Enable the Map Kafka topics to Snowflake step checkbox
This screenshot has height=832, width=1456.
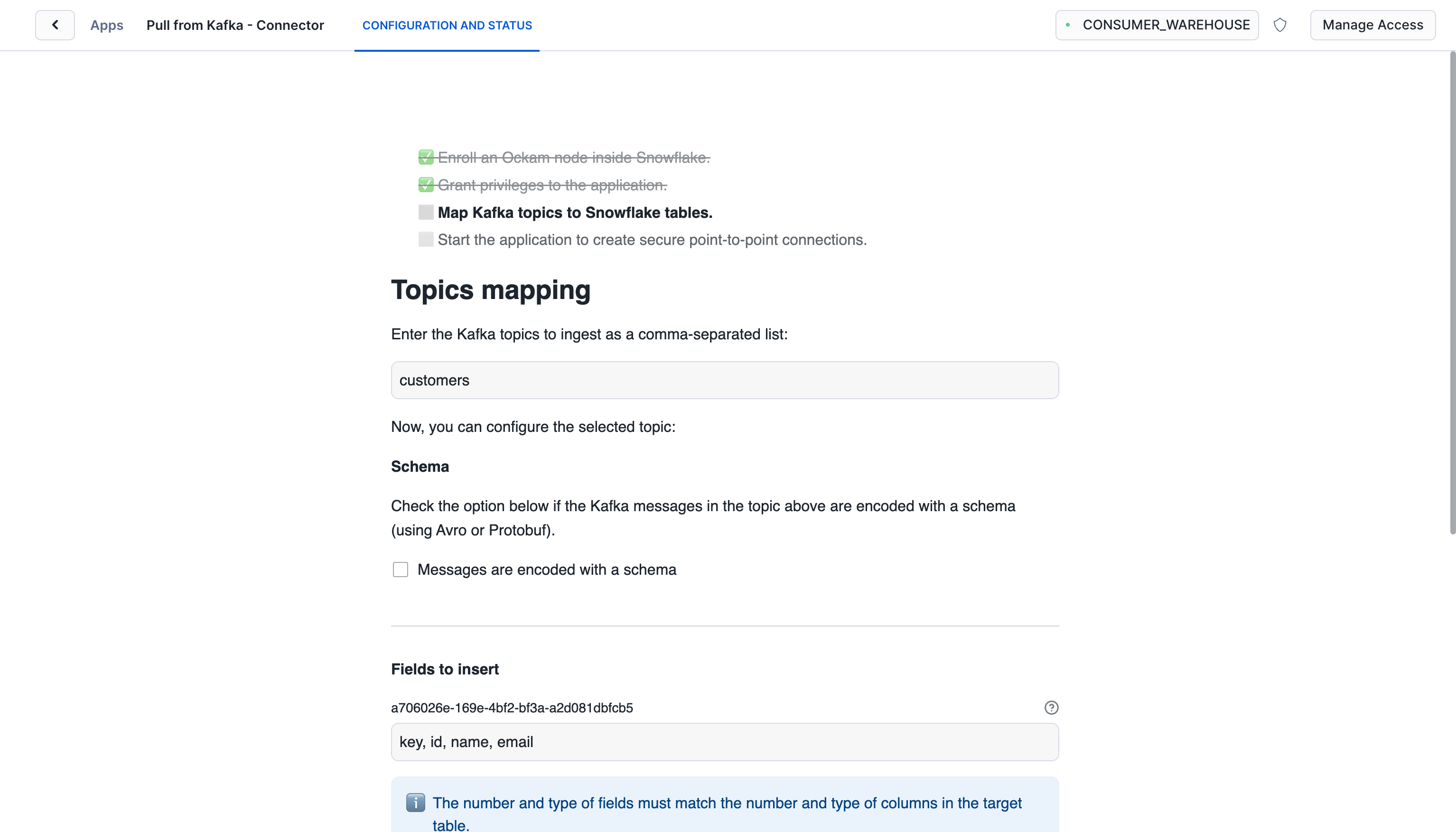pos(425,212)
